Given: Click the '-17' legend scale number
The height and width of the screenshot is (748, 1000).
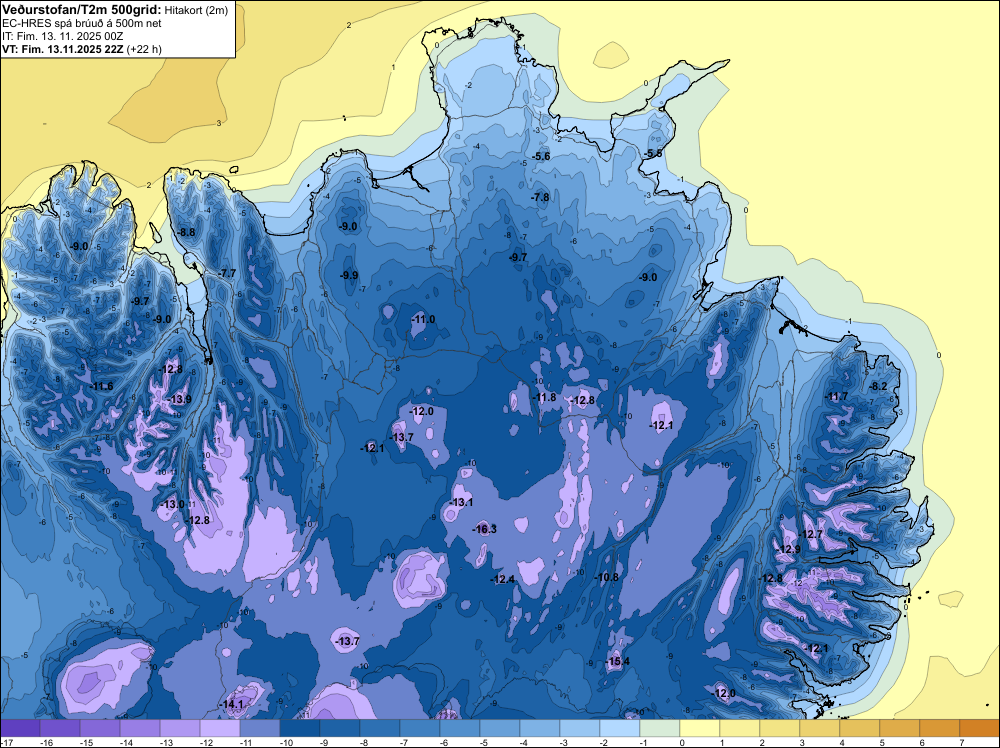Looking at the screenshot, I should click(x=6, y=743).
